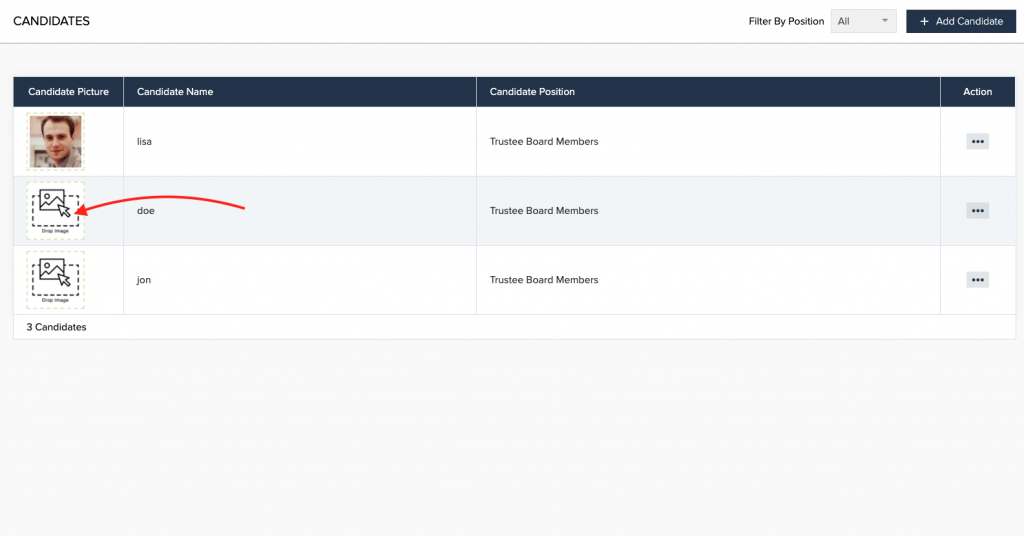Click the Candidate Position column header
The width and height of the screenshot is (1024, 536).
[x=709, y=92]
